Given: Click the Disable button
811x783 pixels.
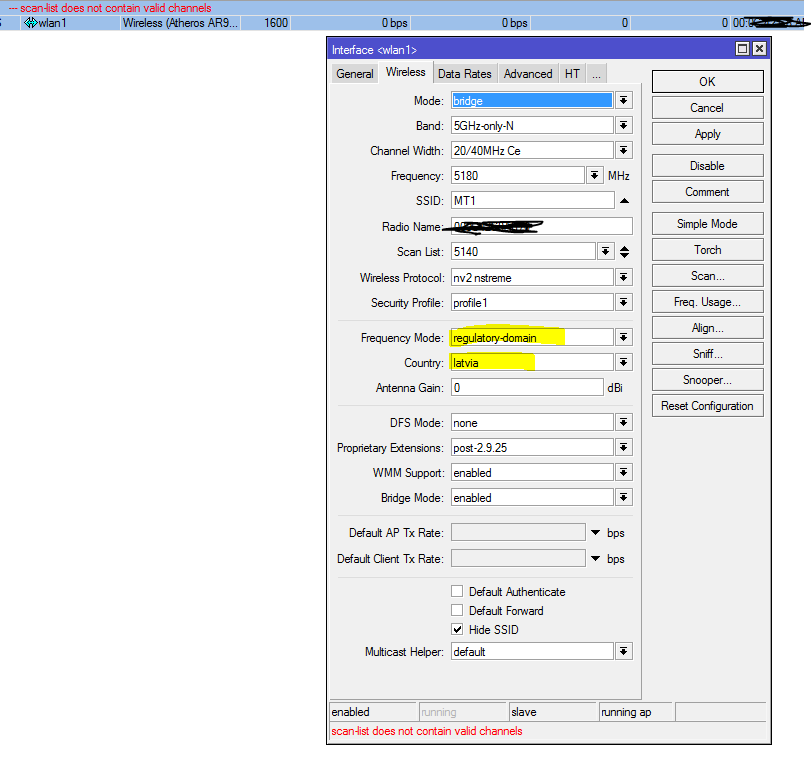Looking at the screenshot, I should (707, 165).
